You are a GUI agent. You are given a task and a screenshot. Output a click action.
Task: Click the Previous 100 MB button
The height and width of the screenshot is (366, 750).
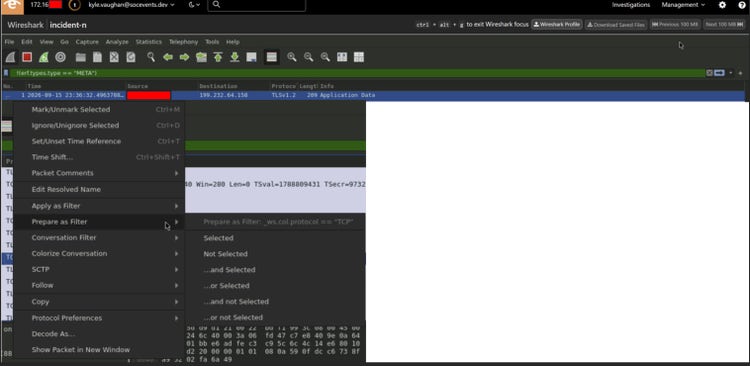(x=675, y=24)
